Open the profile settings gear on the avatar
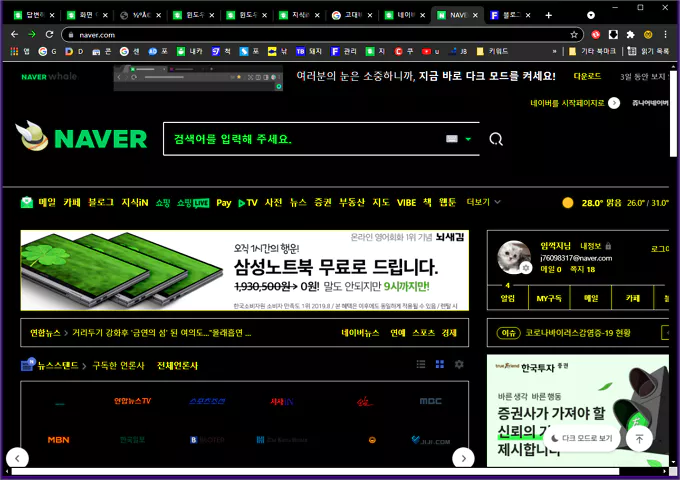The image size is (680, 480). click(x=526, y=268)
